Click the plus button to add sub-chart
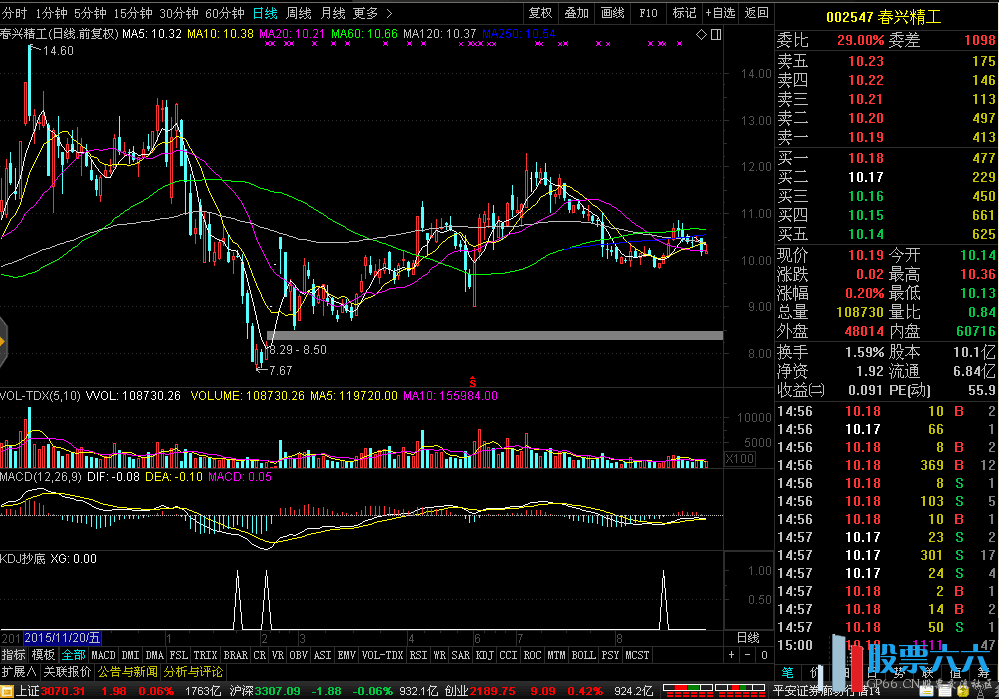 (731, 655)
